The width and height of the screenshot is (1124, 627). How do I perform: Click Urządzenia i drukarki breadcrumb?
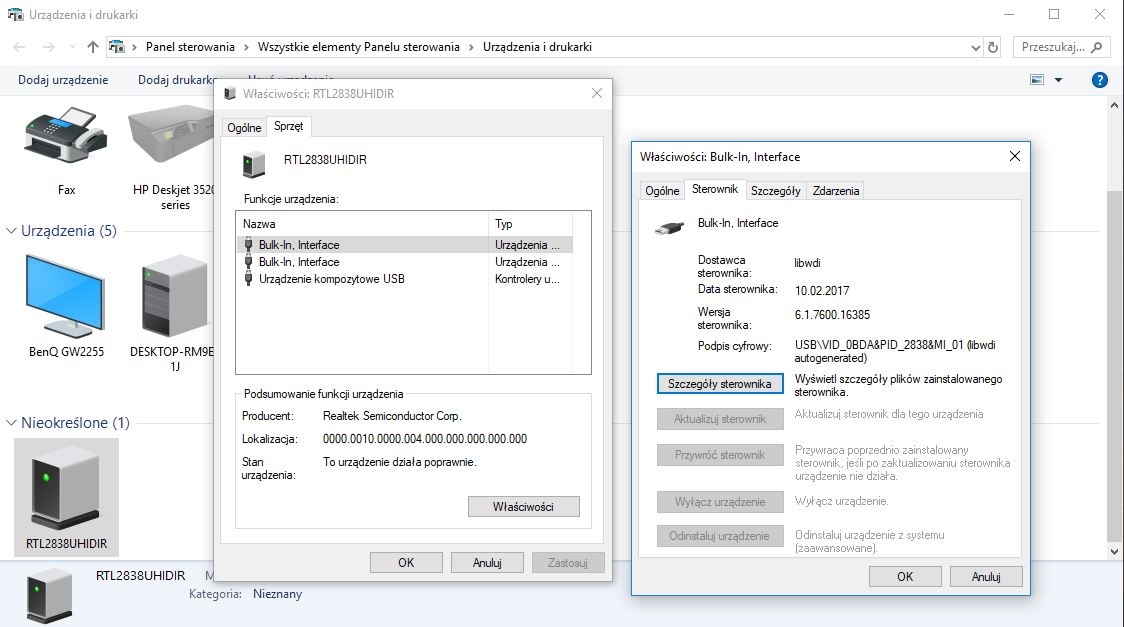pyautogui.click(x=537, y=47)
